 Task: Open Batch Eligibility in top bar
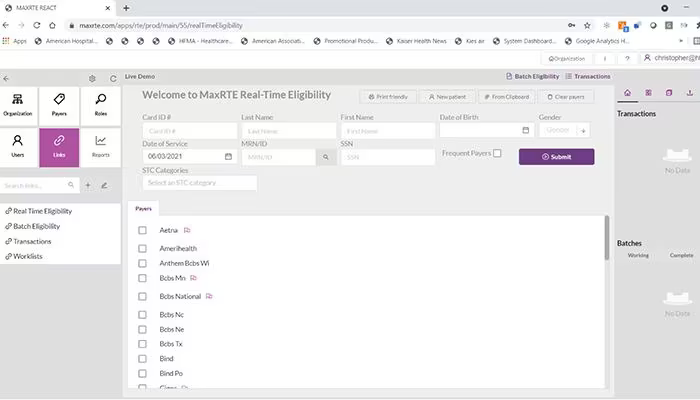(533, 76)
